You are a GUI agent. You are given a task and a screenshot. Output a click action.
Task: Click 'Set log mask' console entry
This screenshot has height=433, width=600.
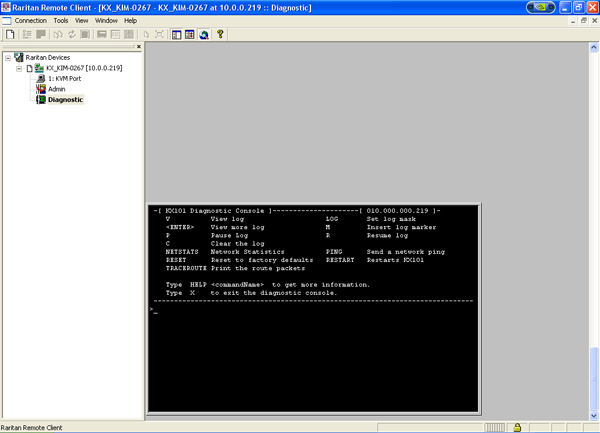pos(391,219)
